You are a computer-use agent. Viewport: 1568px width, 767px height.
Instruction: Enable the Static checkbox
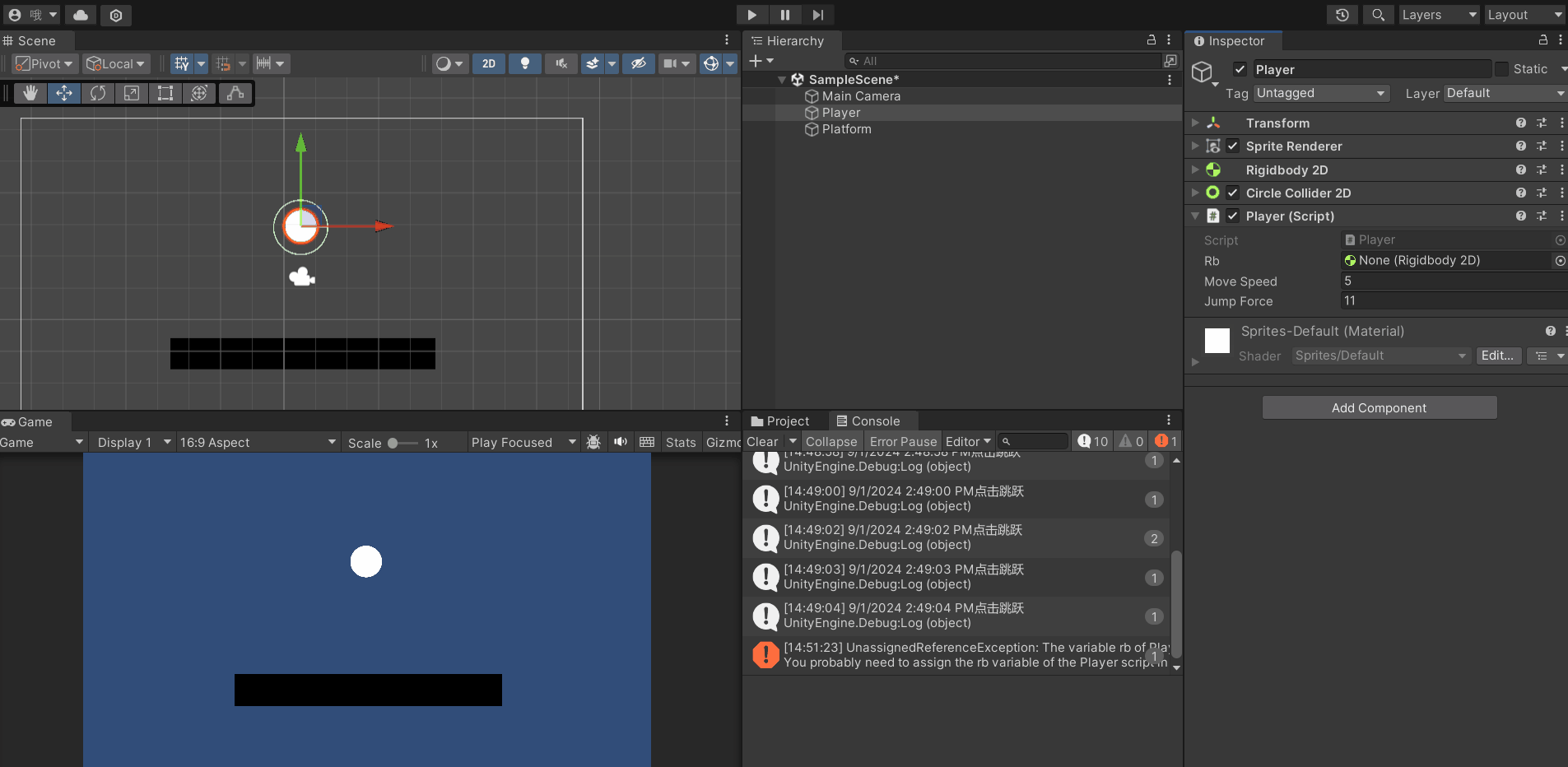click(1502, 69)
